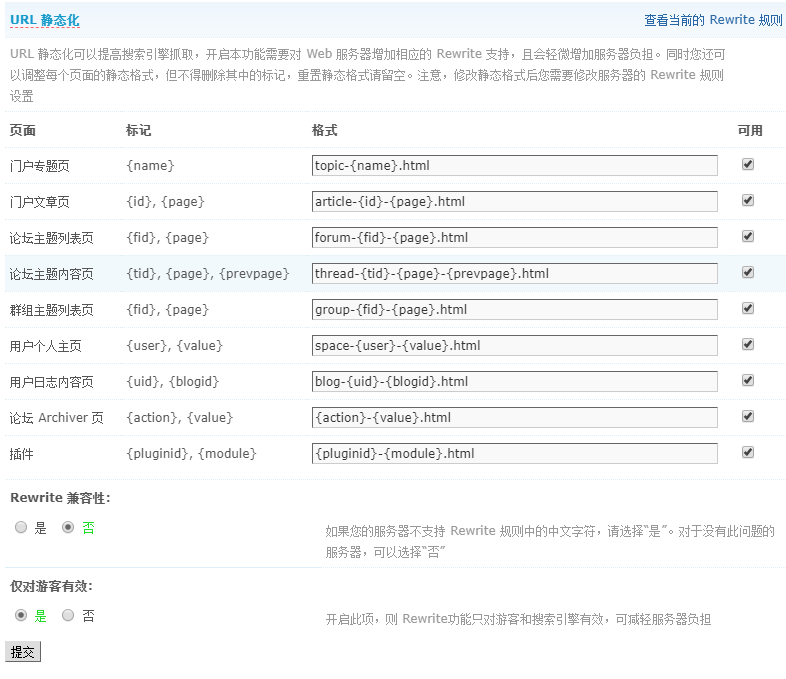Click the {uid}, {blogid} marker text
Screen dimensions: 786x679
[x=173, y=382]
